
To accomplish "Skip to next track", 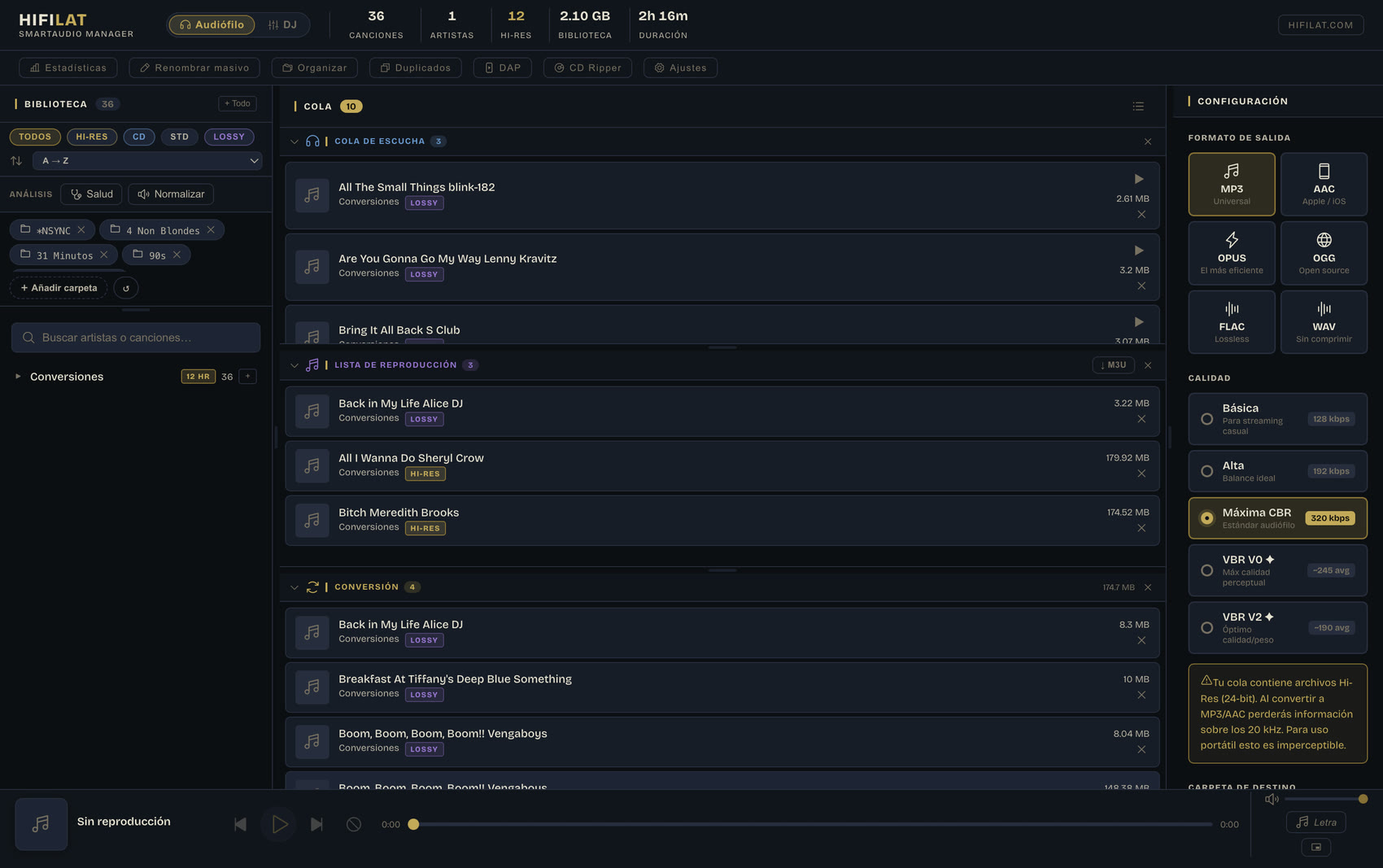I will [316, 824].
